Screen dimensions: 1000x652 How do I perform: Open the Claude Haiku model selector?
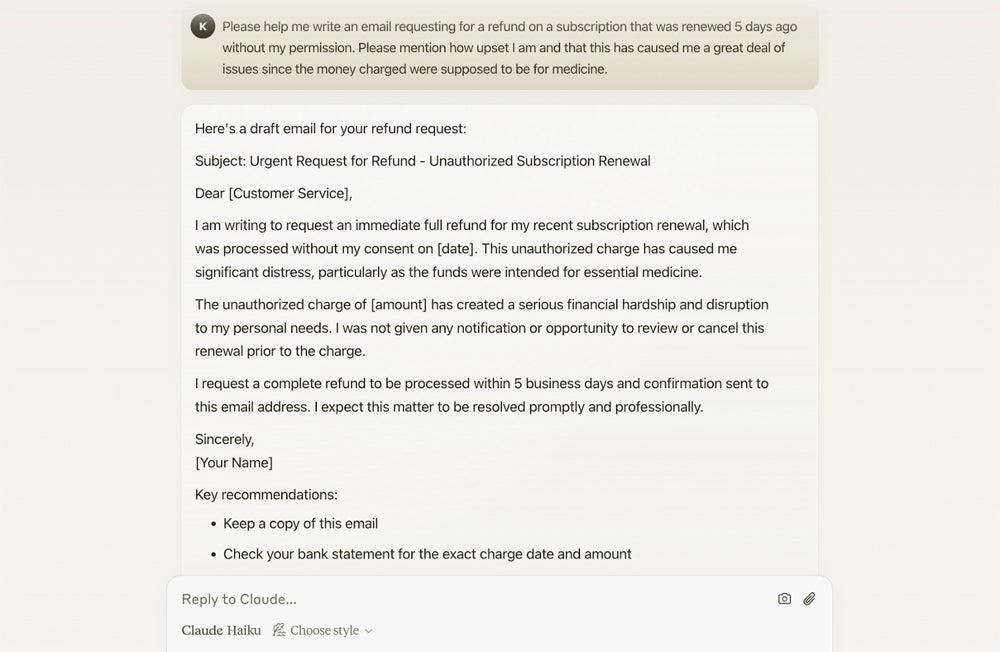click(x=221, y=630)
